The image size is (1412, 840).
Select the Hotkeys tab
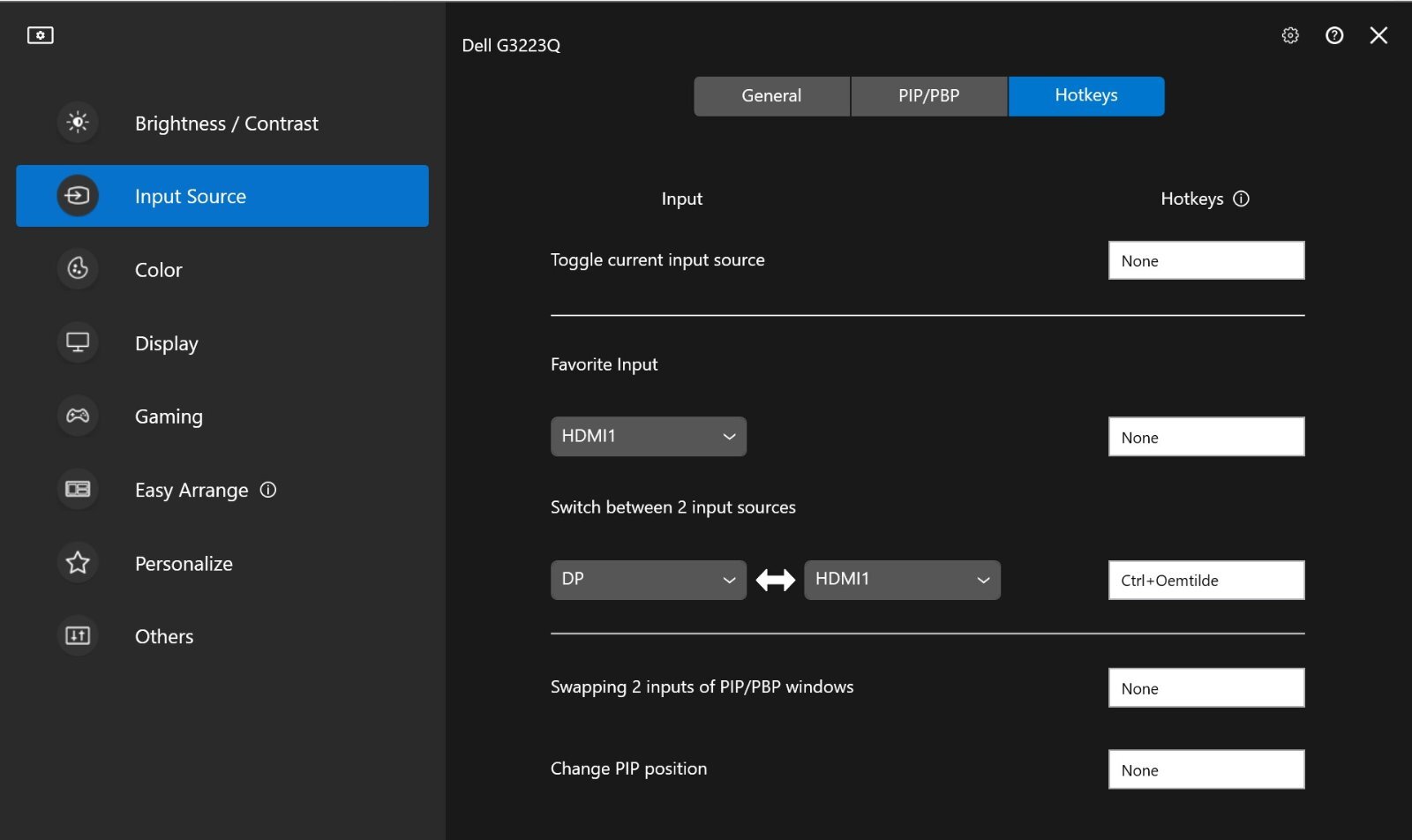1086,96
